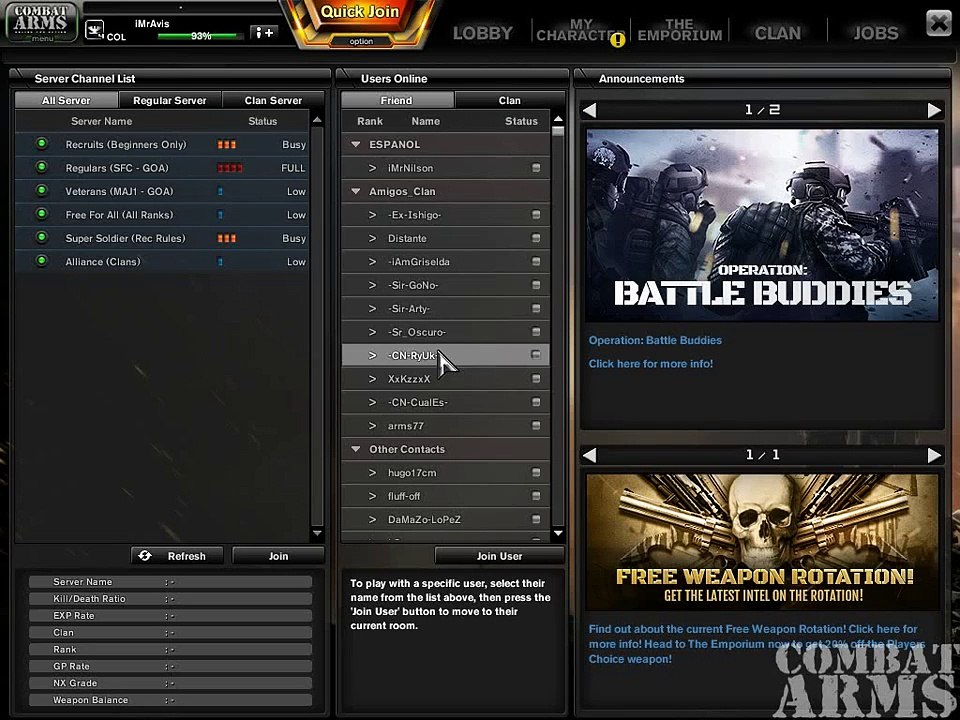Open the JOBS menu
The width and height of the screenshot is (960, 720).
tap(876, 33)
